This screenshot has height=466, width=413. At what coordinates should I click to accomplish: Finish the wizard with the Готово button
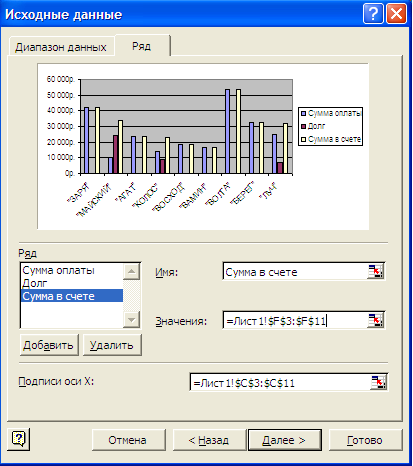(x=365, y=440)
